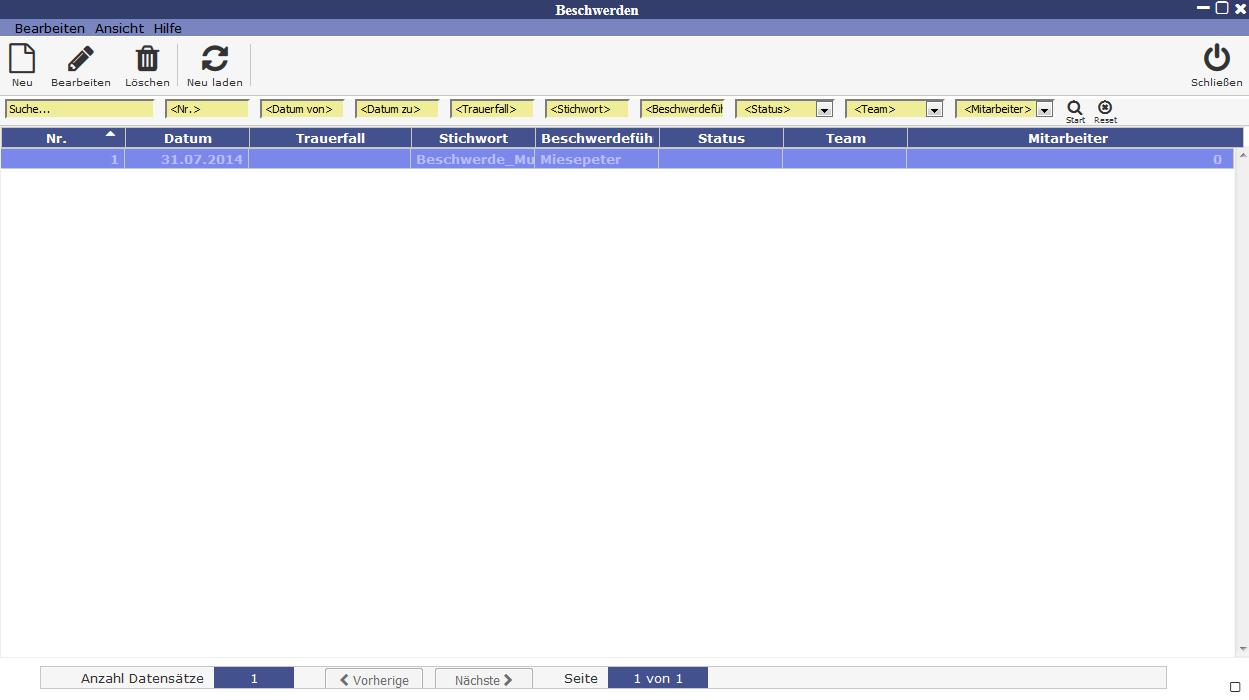Open the Bearbeiten menu
1249x700 pixels.
(50, 28)
